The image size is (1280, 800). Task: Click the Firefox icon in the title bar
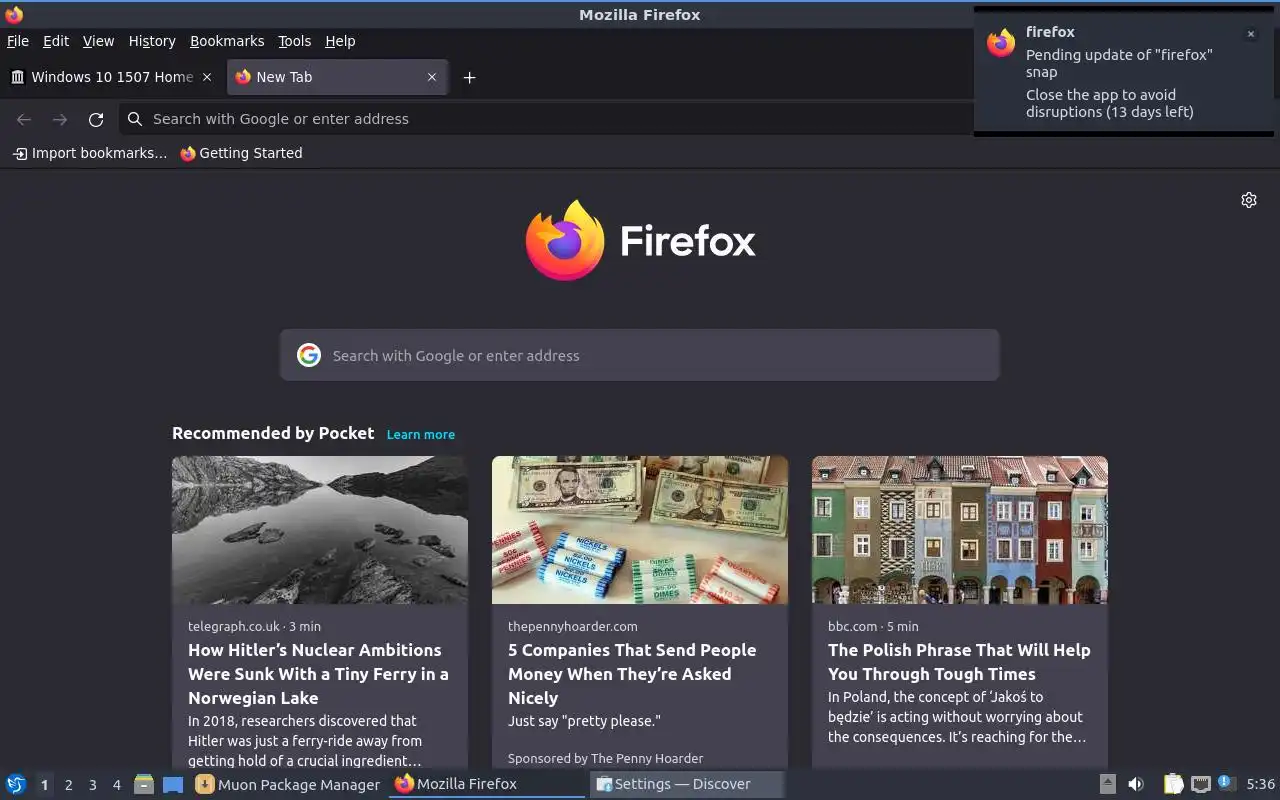click(14, 14)
